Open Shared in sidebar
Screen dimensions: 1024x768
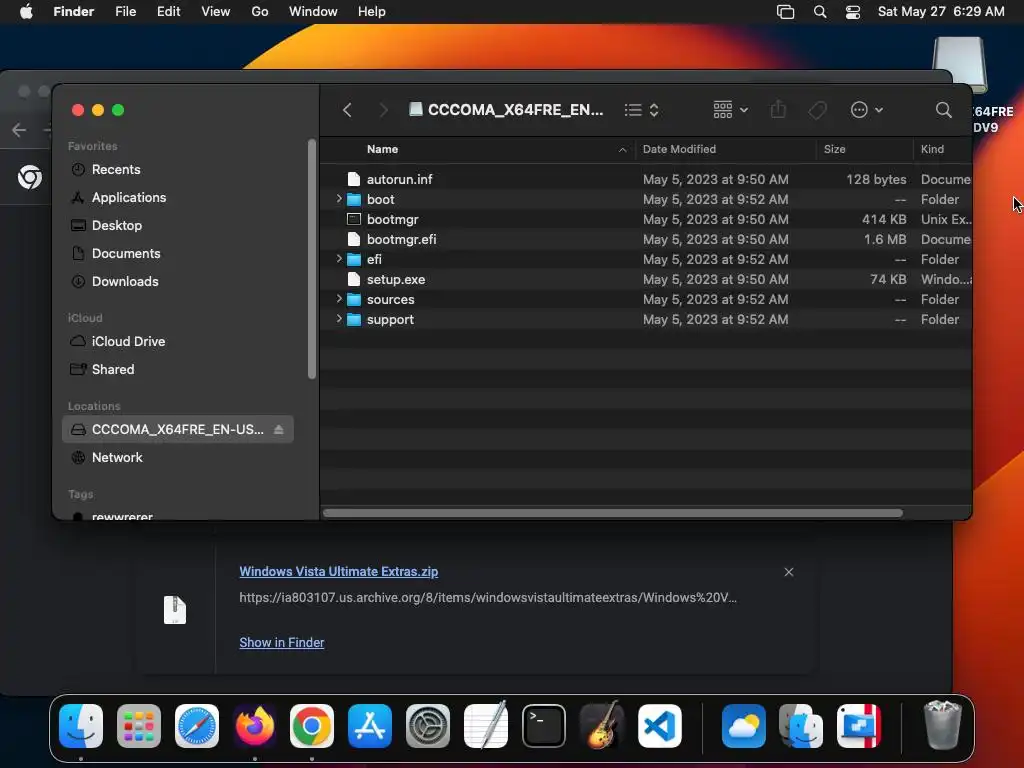click(x=112, y=370)
